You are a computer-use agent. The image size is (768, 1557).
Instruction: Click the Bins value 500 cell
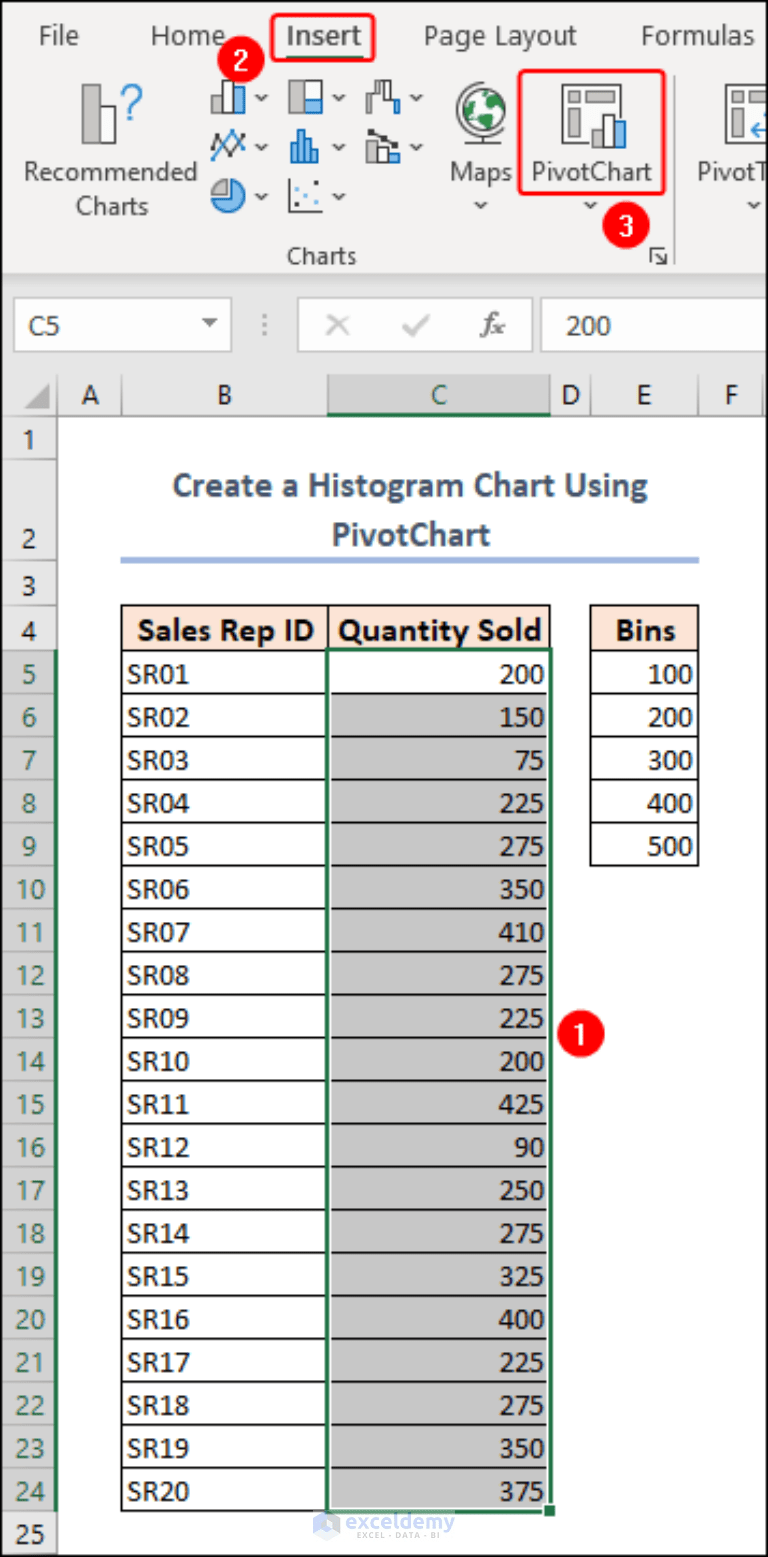[643, 845]
